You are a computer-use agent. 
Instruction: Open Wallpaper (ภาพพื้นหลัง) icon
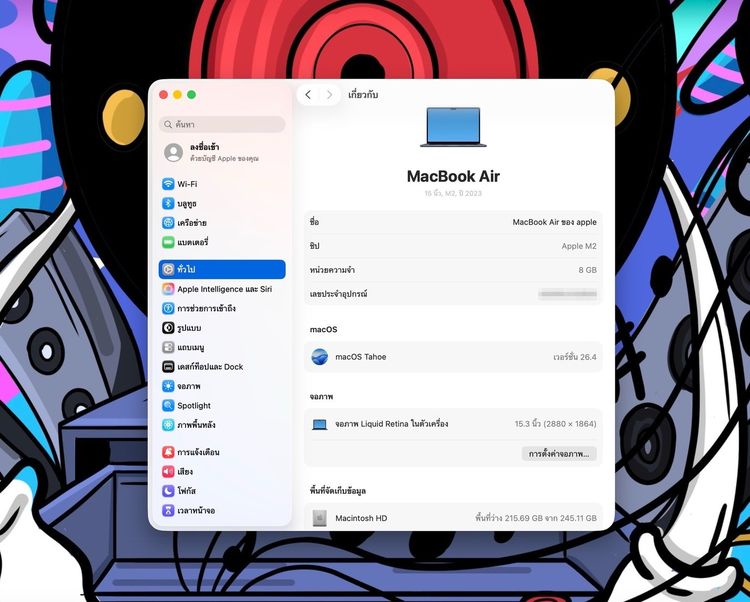click(x=168, y=425)
